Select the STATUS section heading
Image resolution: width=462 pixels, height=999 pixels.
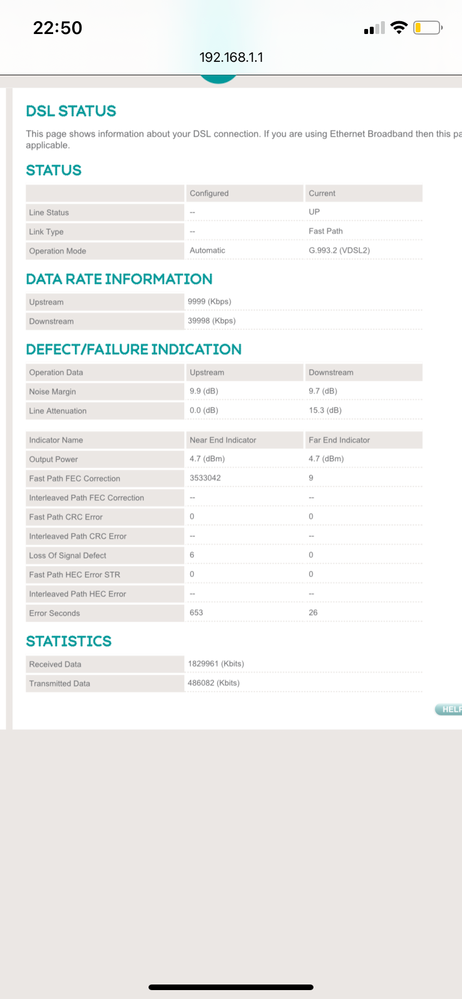pyautogui.click(x=54, y=170)
